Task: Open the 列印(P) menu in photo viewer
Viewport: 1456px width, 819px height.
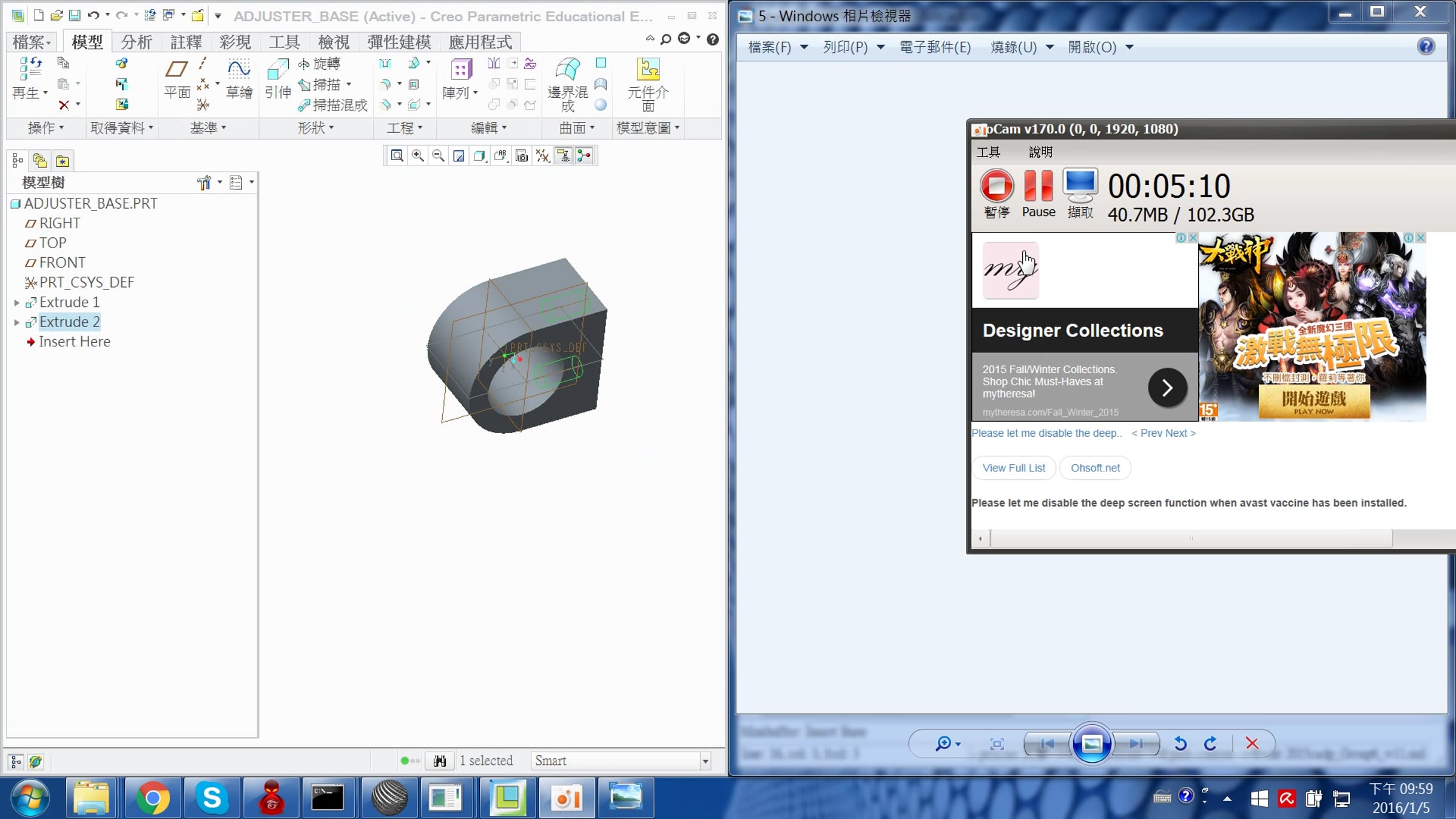Action: (853, 47)
